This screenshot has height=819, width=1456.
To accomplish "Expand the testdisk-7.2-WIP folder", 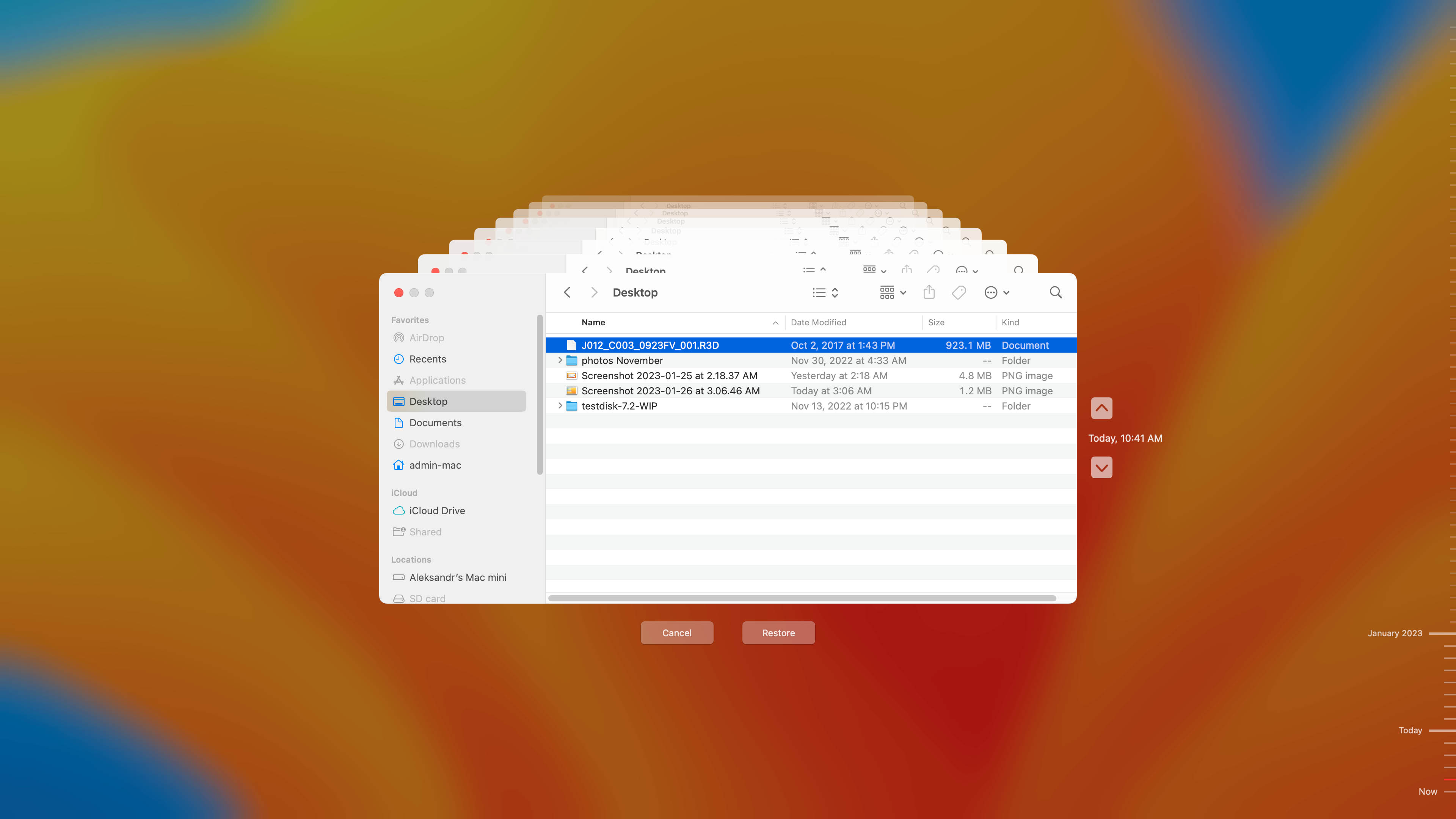I will 560,406.
